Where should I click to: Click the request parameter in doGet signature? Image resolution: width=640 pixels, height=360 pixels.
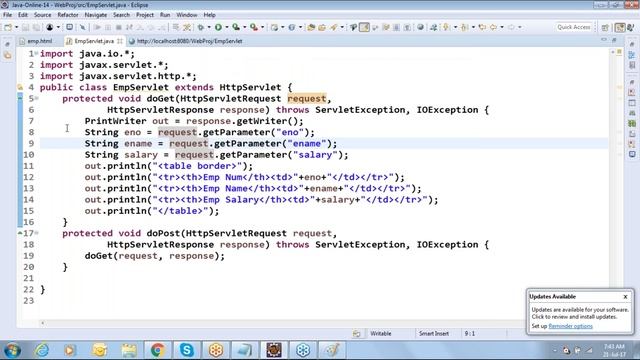coord(307,98)
